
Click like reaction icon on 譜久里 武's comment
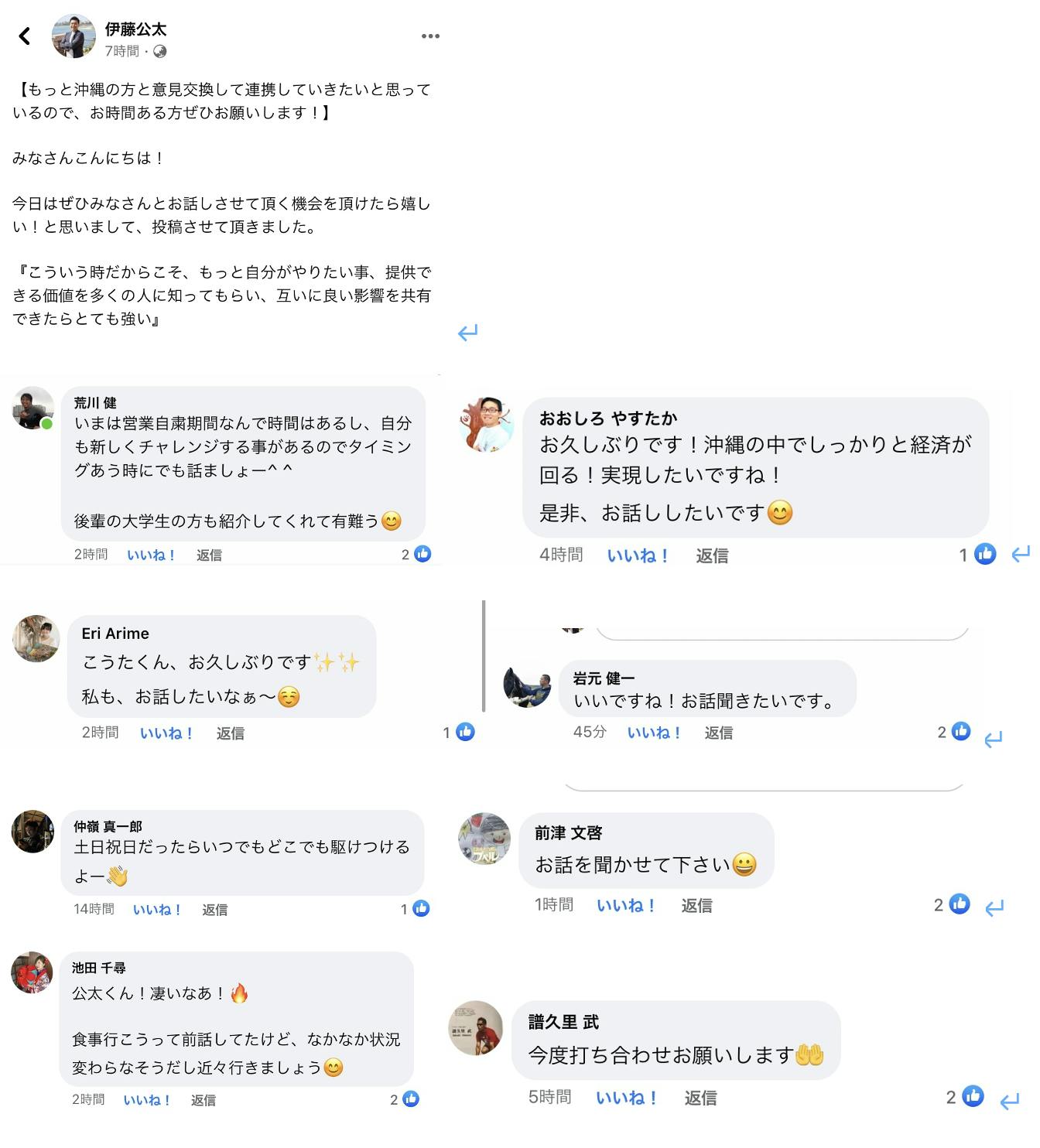973,1096
